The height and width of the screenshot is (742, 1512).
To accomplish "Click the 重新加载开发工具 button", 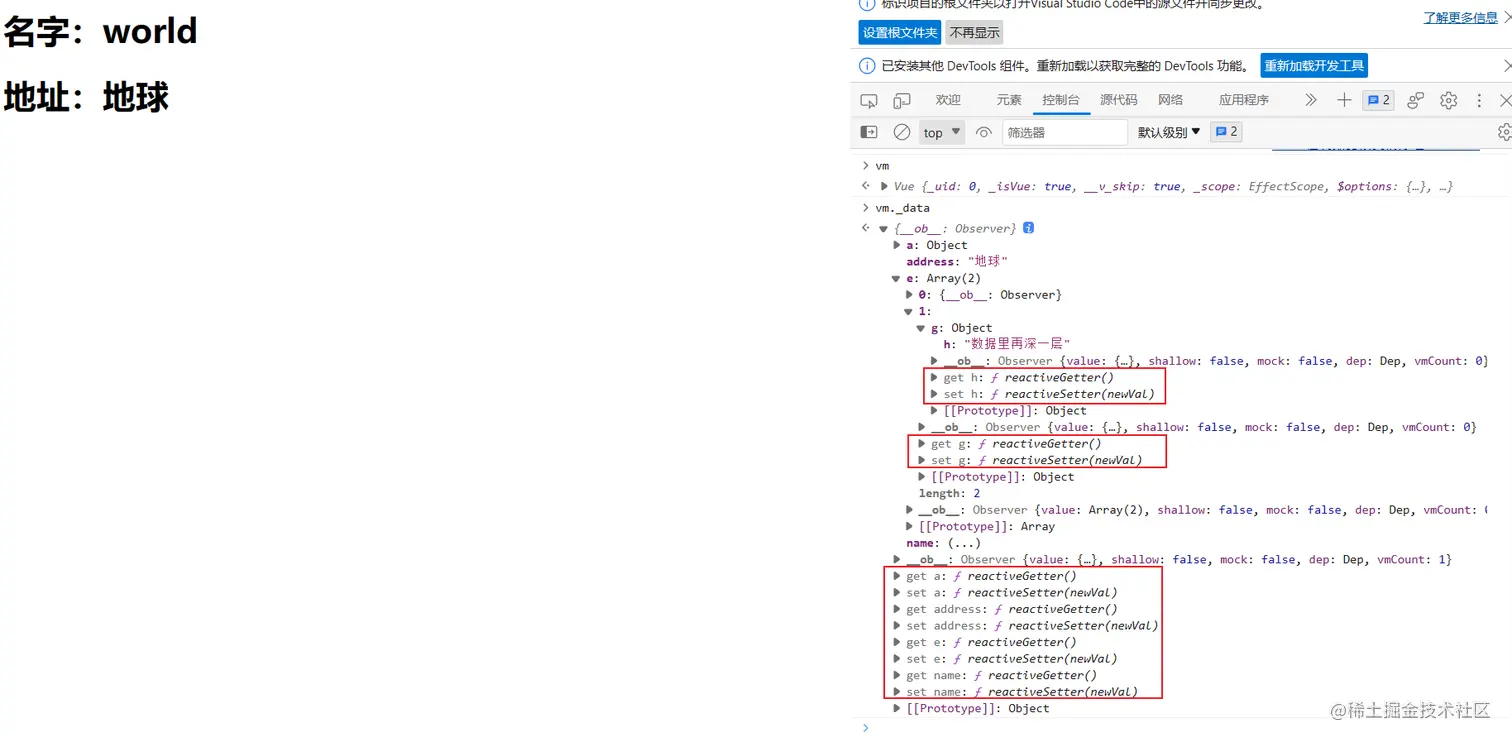I will (1314, 66).
